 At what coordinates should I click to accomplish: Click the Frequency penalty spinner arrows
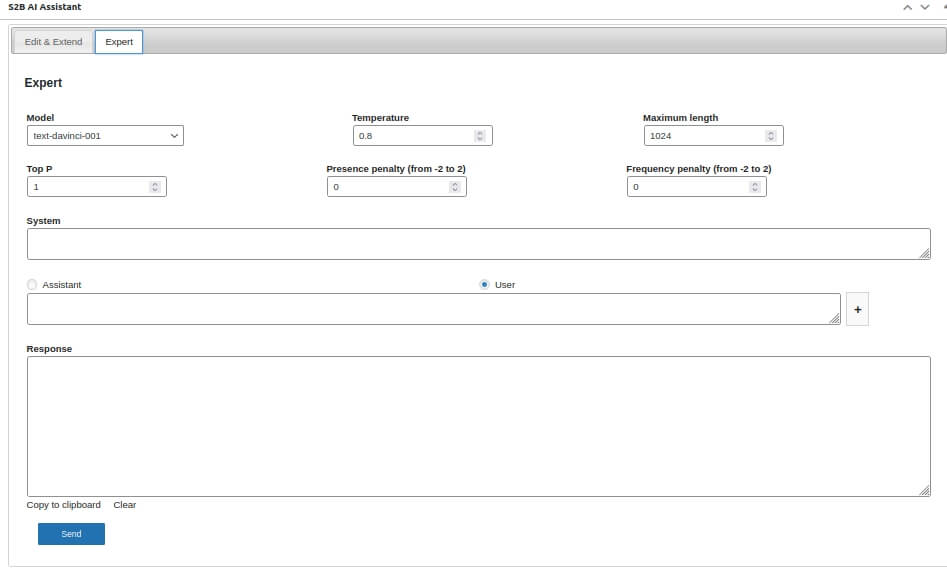click(754, 187)
